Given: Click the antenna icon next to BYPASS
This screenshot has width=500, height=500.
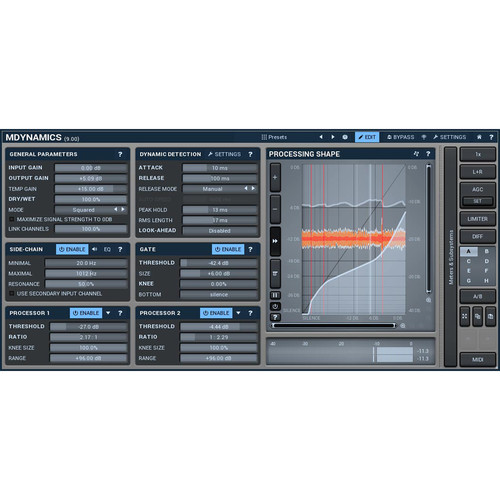Looking at the screenshot, I should [x=424, y=137].
